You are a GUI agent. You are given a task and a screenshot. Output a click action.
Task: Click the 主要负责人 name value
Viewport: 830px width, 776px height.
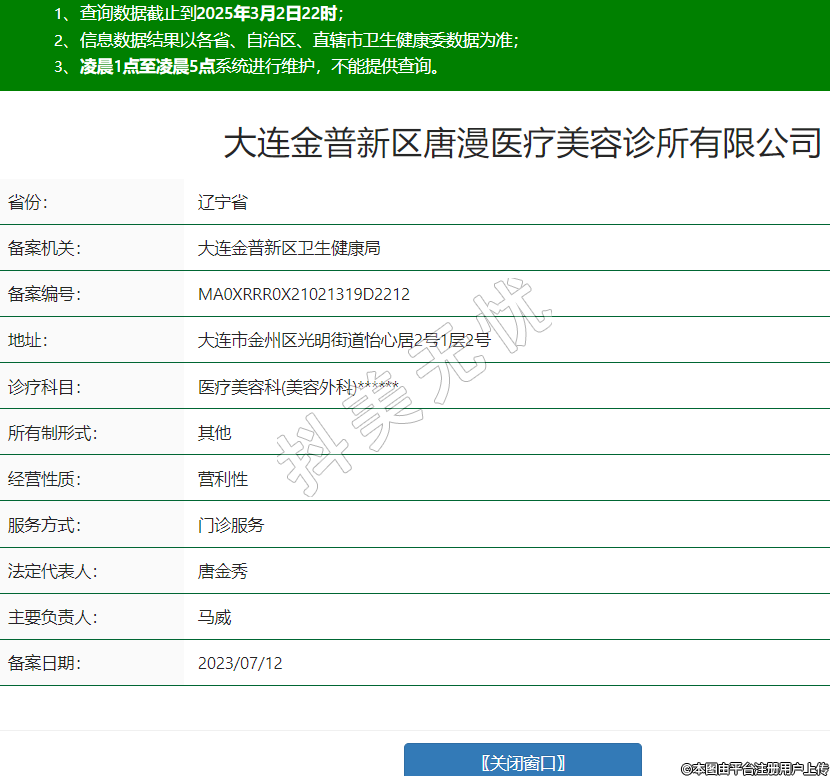214,617
